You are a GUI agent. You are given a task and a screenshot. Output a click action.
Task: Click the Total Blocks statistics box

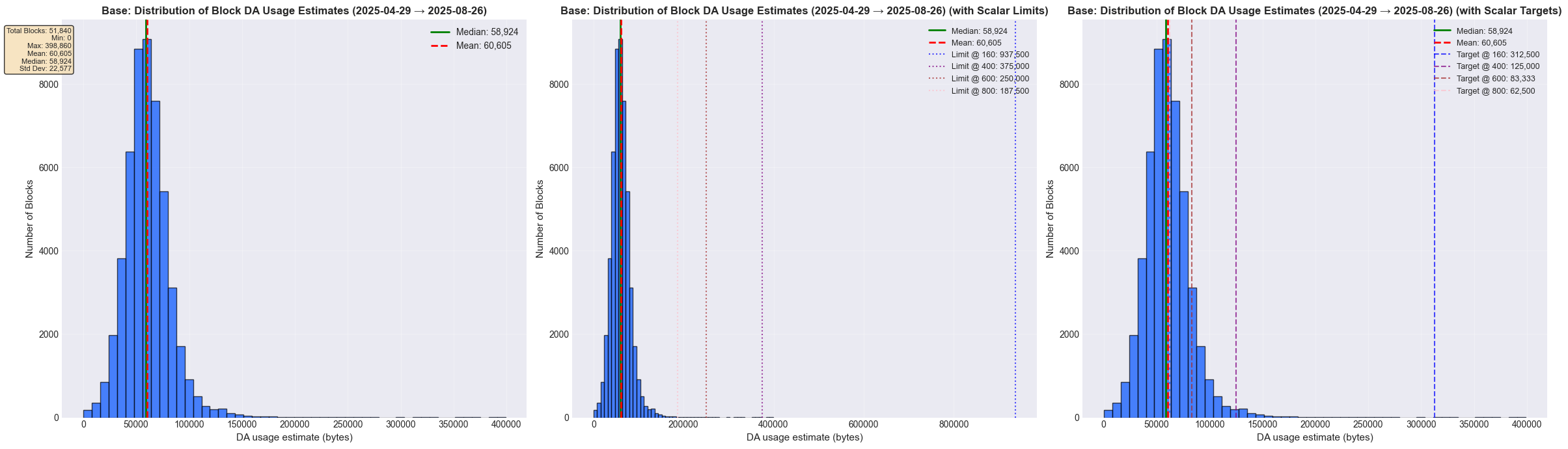click(x=39, y=49)
